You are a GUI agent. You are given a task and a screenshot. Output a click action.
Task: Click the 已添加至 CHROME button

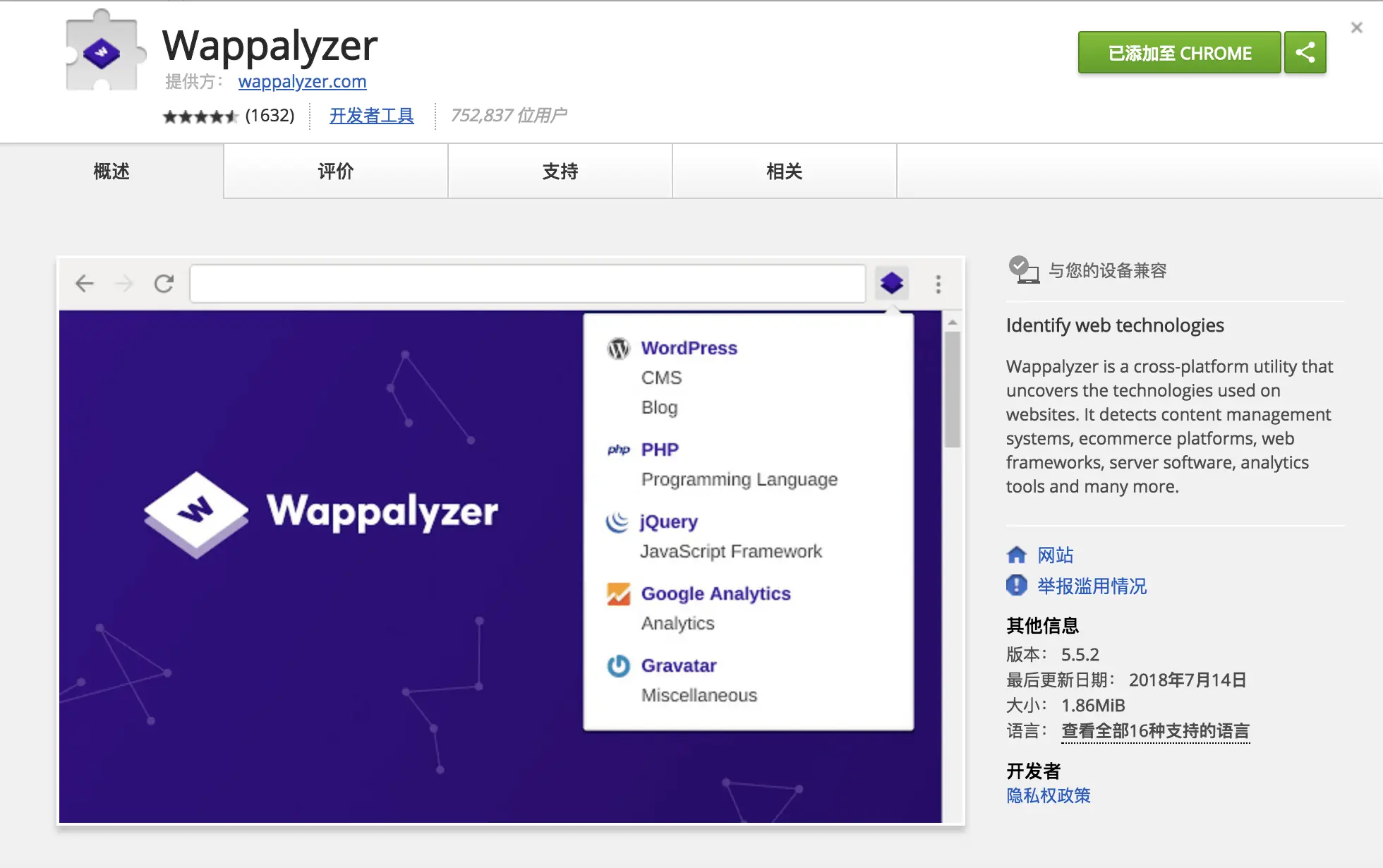click(x=1178, y=52)
